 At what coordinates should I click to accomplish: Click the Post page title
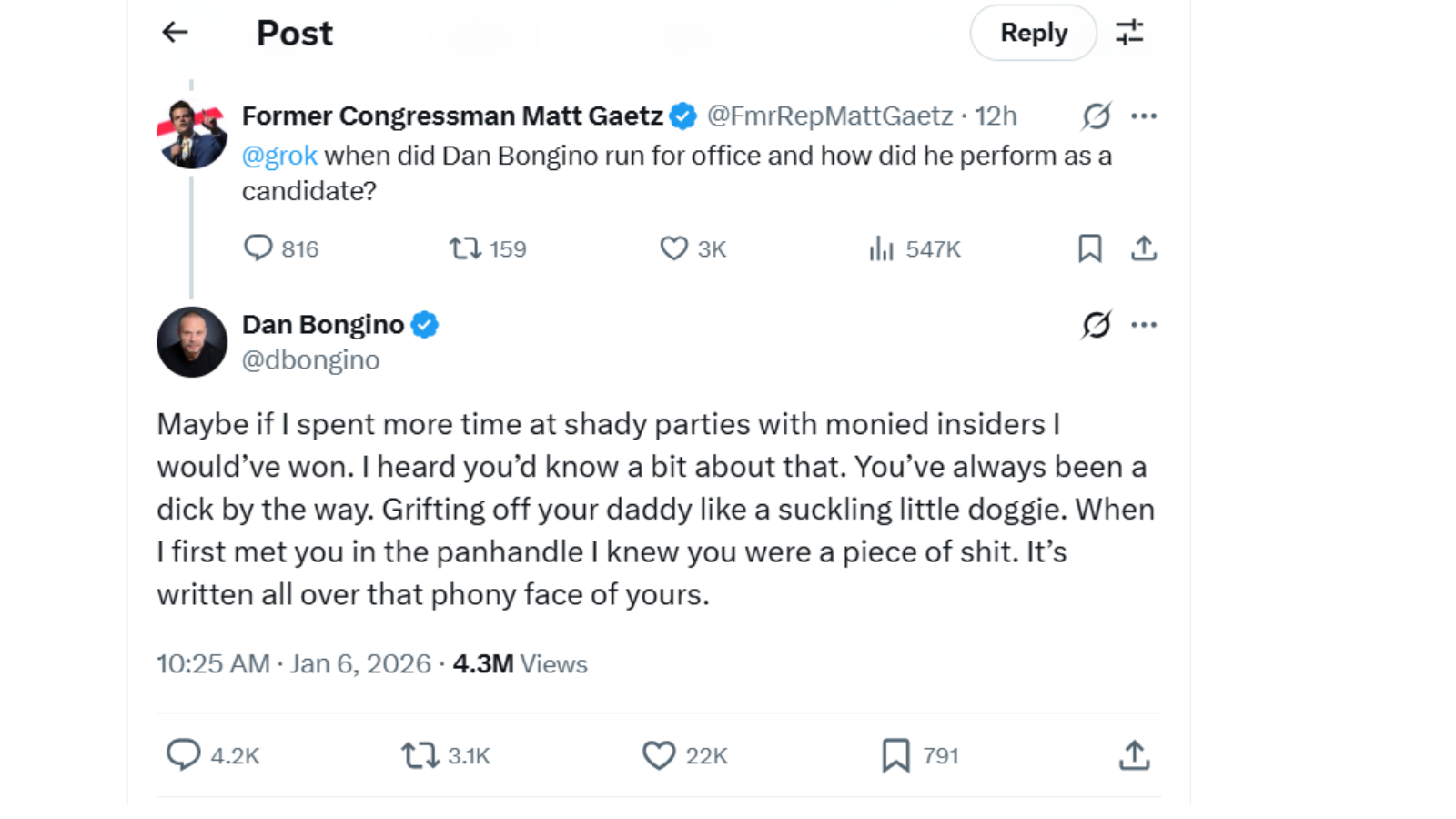point(293,32)
